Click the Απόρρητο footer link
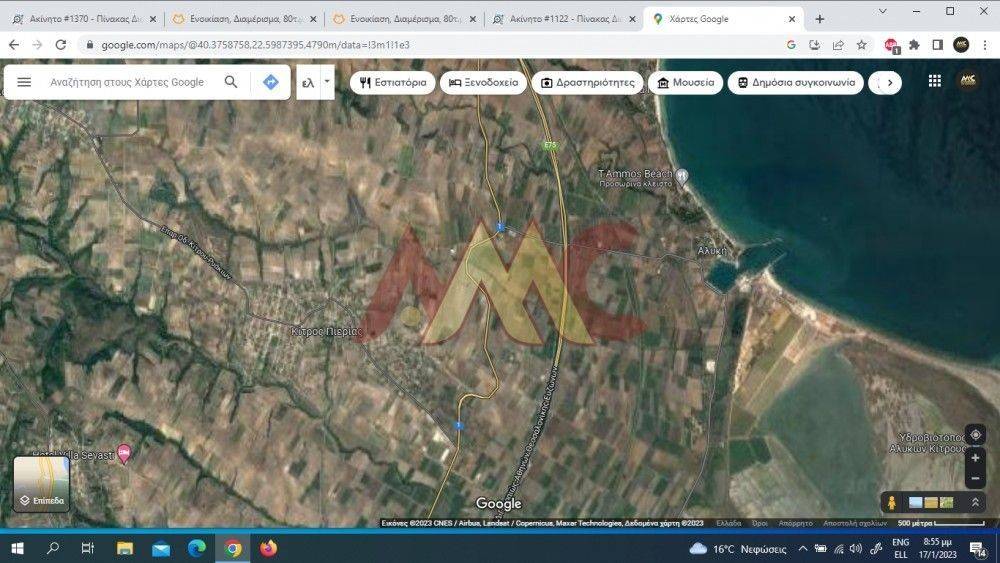Image resolution: width=1000 pixels, height=563 pixels. click(x=795, y=523)
